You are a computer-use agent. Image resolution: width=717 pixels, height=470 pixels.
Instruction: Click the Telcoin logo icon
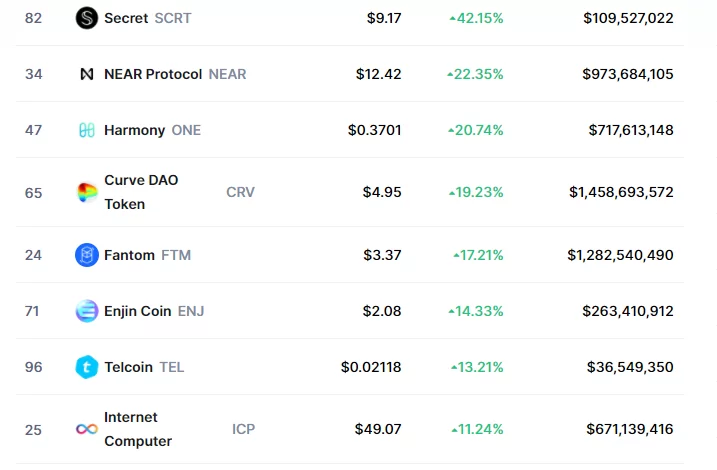coord(87,367)
